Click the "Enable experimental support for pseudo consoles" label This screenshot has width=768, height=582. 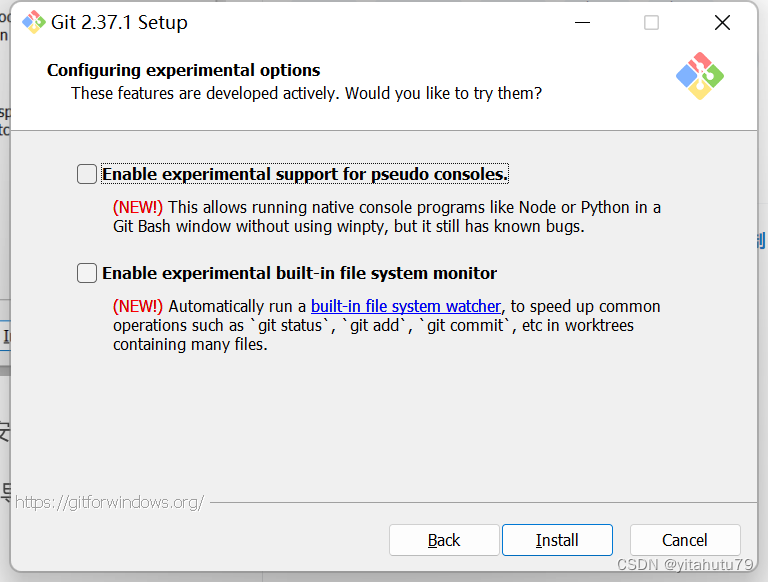(305, 174)
